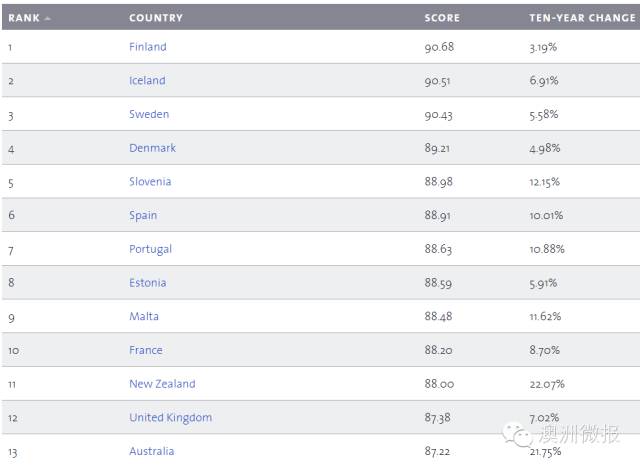Click the Rank sort arrow icon

coord(48,18)
